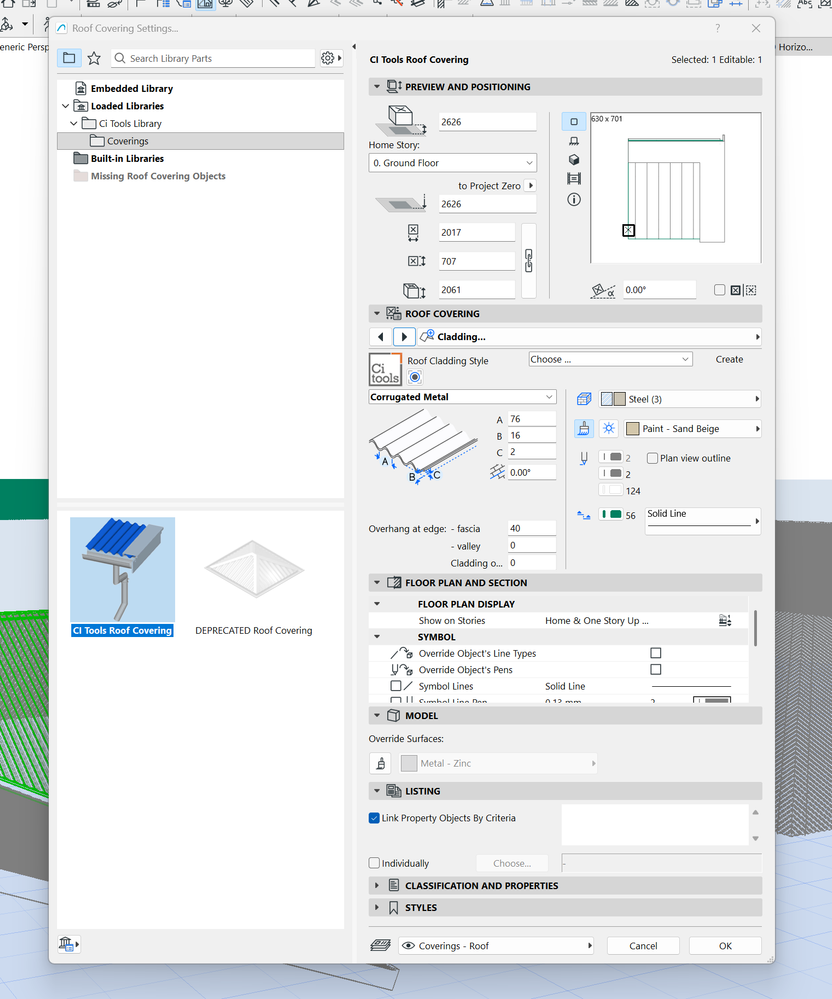Open Coverings - Roof layer dropdown
This screenshot has width=832, height=999.
click(496, 946)
